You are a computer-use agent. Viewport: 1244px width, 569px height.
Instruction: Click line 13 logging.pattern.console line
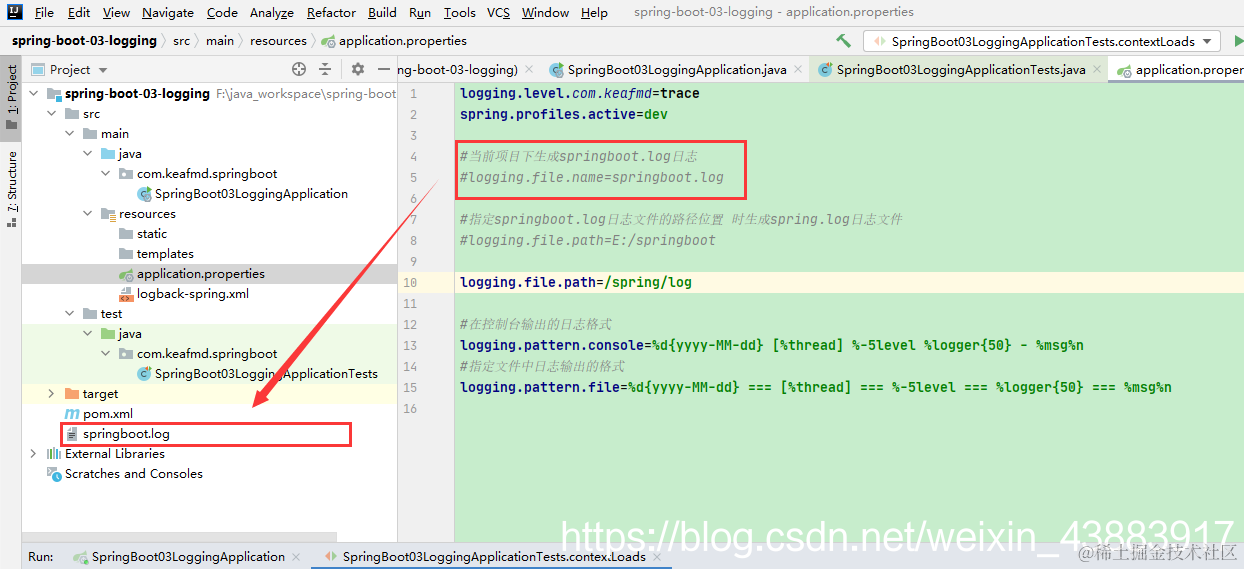[771, 345]
